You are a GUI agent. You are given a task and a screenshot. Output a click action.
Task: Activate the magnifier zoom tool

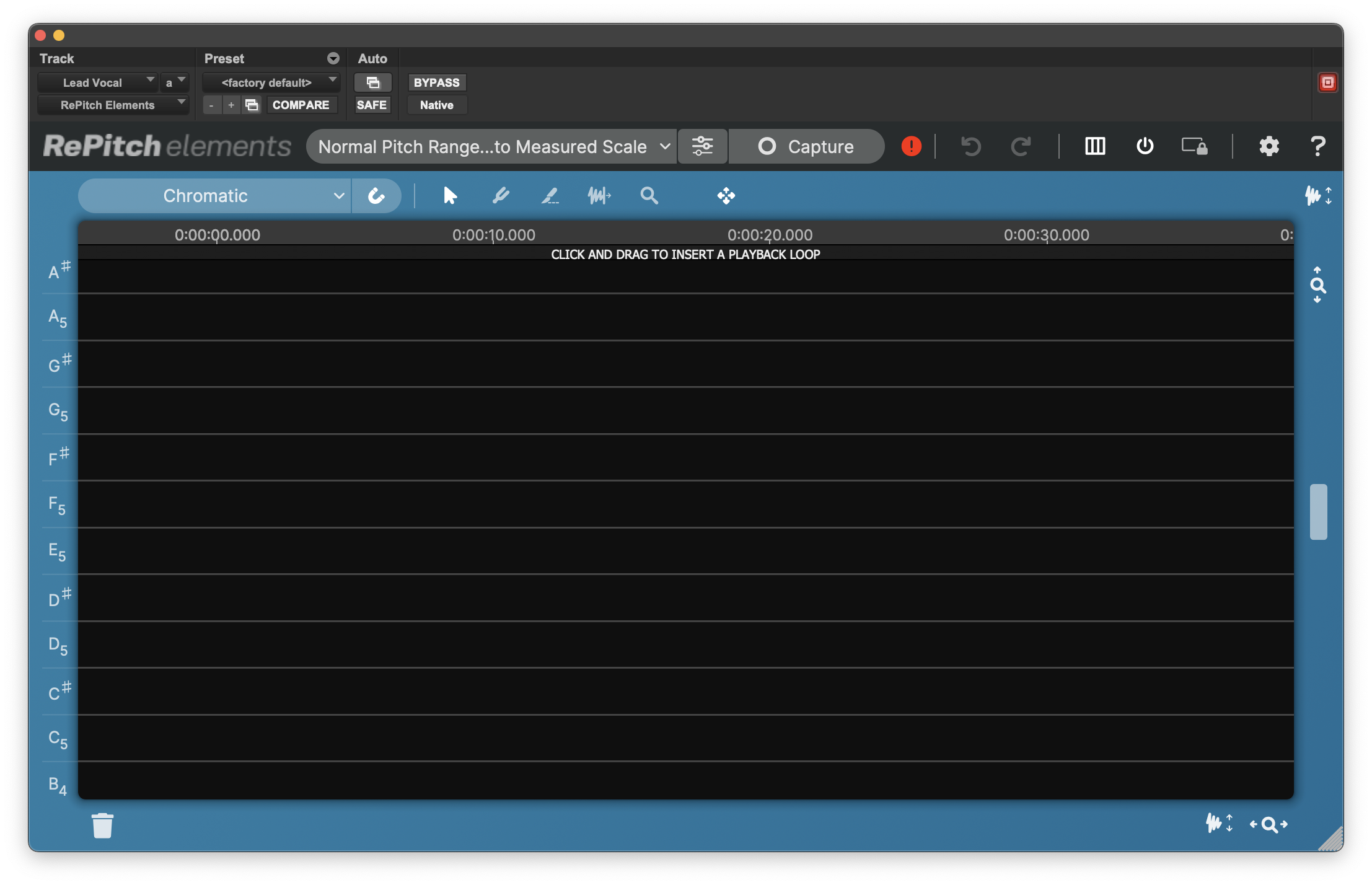pyautogui.click(x=649, y=196)
